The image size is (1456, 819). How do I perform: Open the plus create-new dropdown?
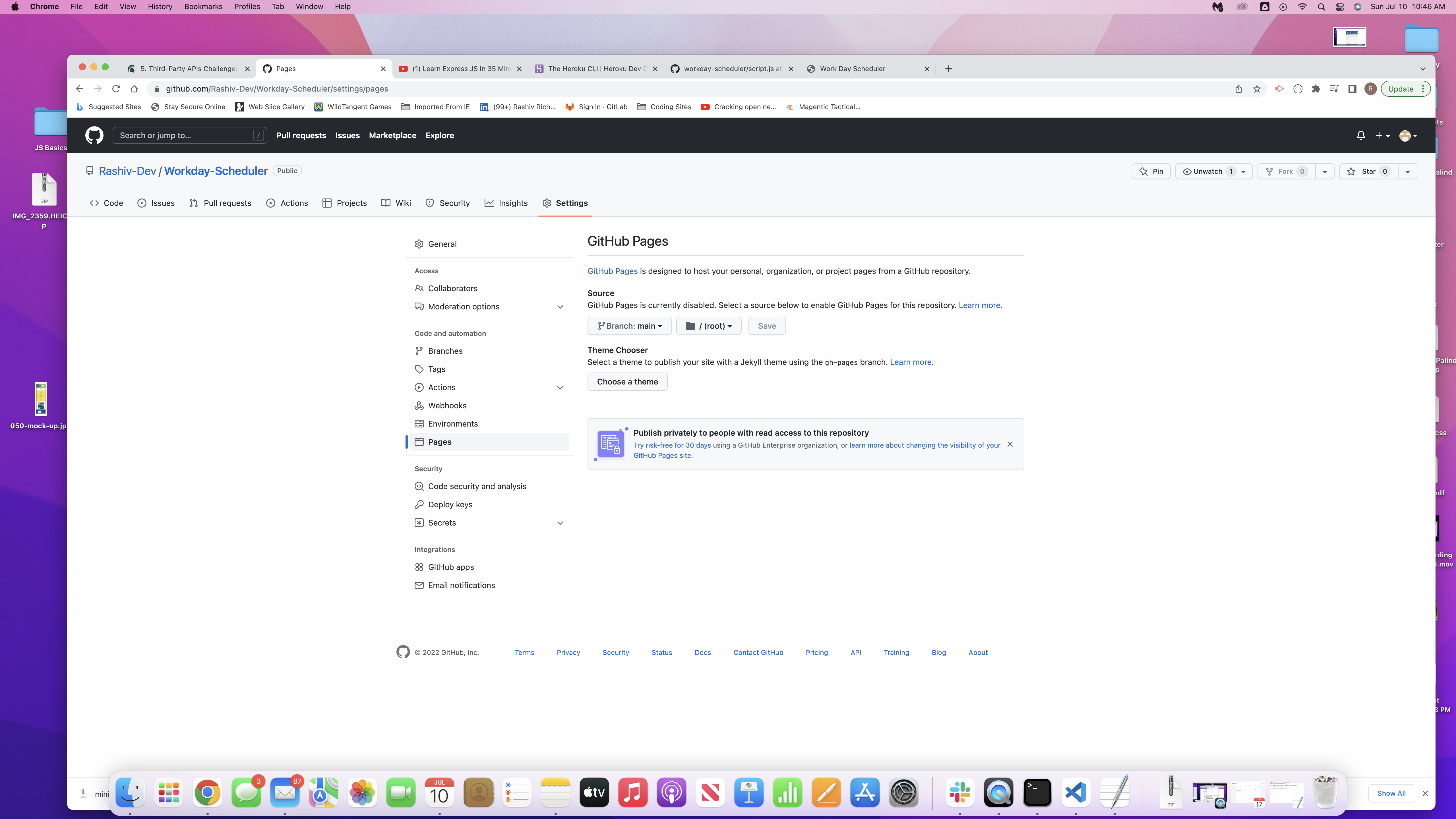[x=1383, y=136]
